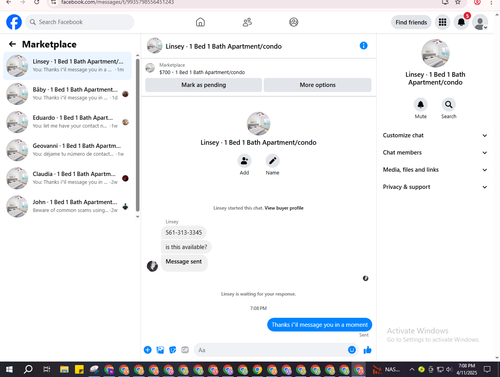Open Task View on the taskbar
Image resolution: width=500 pixels, height=377 pixels.
[47, 369]
